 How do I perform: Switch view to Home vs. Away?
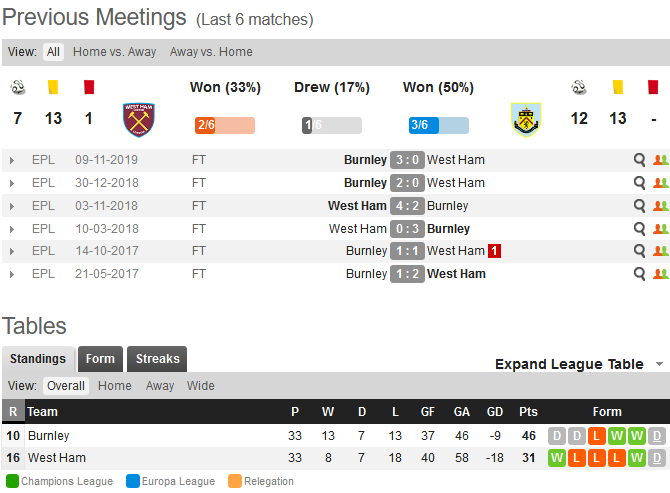(x=115, y=52)
